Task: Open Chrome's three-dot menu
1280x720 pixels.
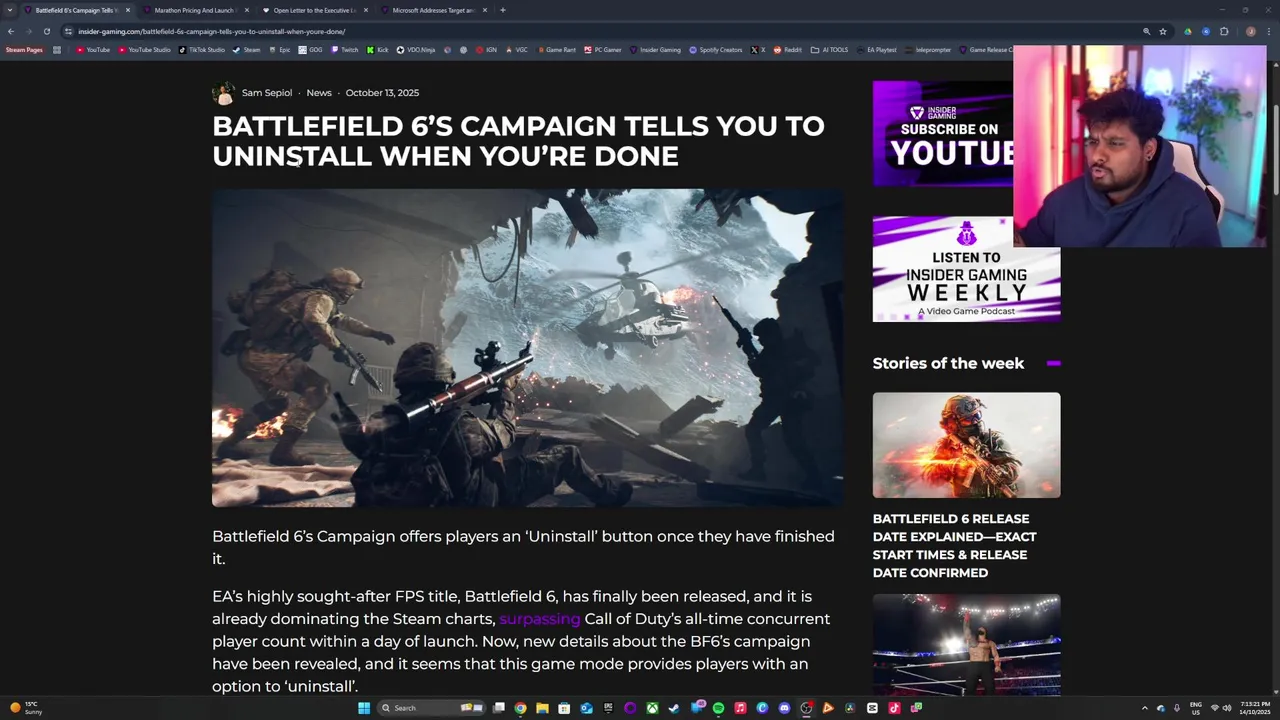Action: point(1267,31)
